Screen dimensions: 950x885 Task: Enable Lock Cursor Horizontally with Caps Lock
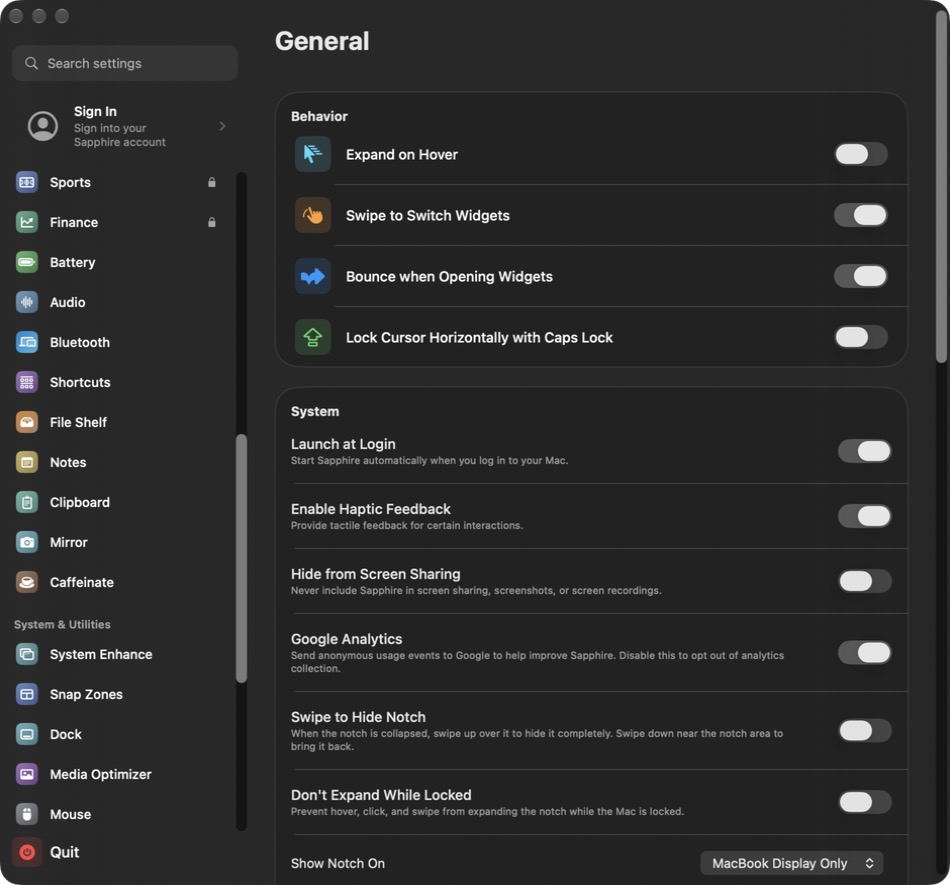(861, 337)
